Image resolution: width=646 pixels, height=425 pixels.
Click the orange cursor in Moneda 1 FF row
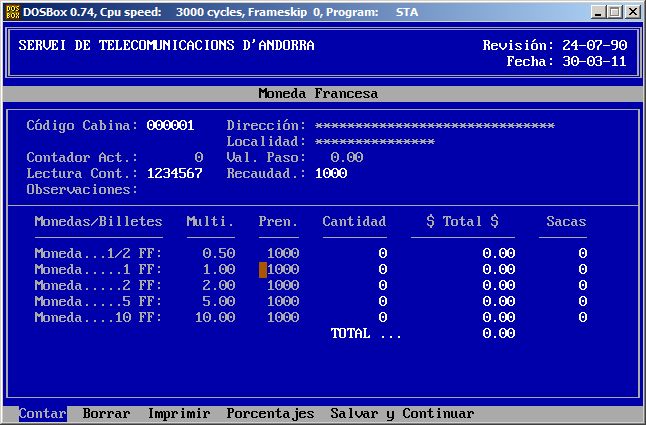coord(263,270)
